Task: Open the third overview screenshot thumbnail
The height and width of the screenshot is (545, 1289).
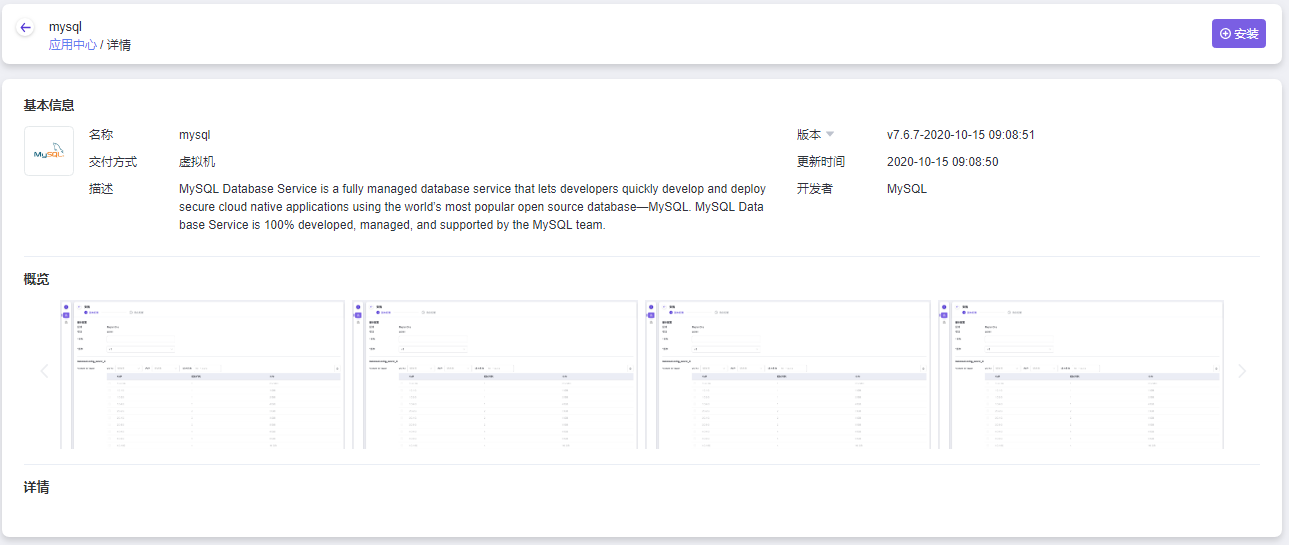Action: (789, 374)
